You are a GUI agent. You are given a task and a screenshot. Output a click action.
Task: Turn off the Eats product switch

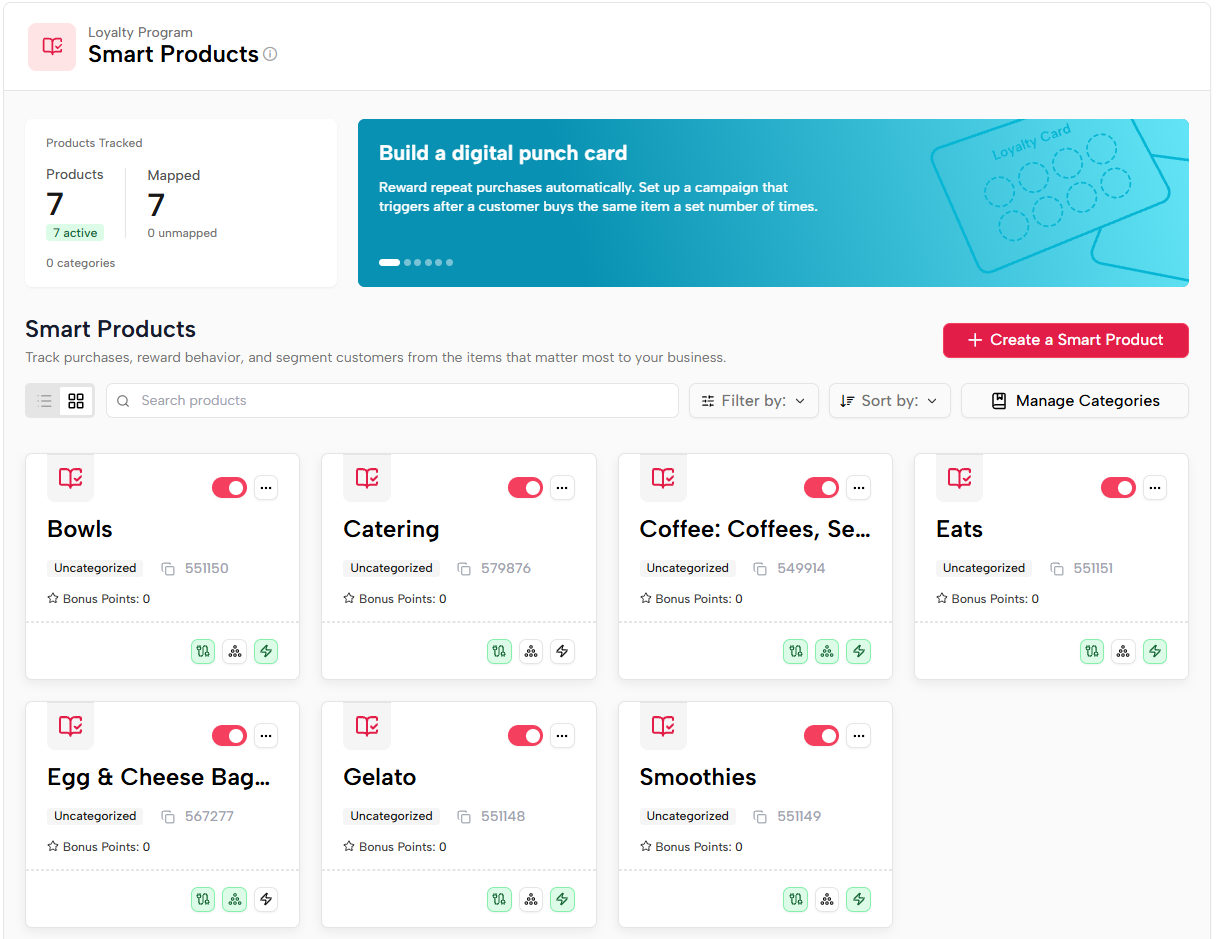[1118, 488]
